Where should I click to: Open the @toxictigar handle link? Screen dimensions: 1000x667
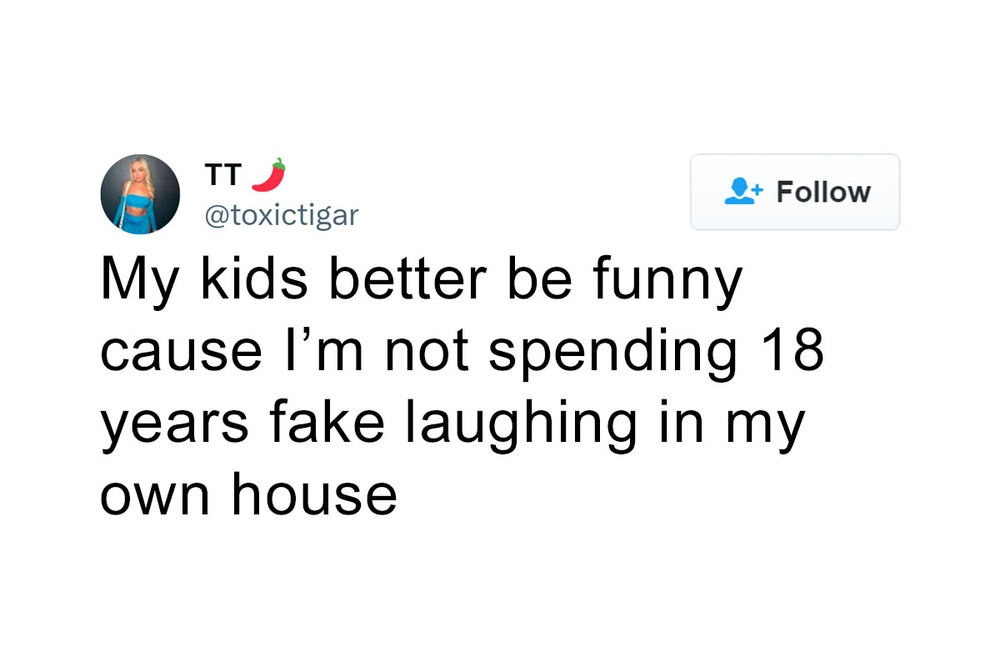pyautogui.click(x=281, y=215)
